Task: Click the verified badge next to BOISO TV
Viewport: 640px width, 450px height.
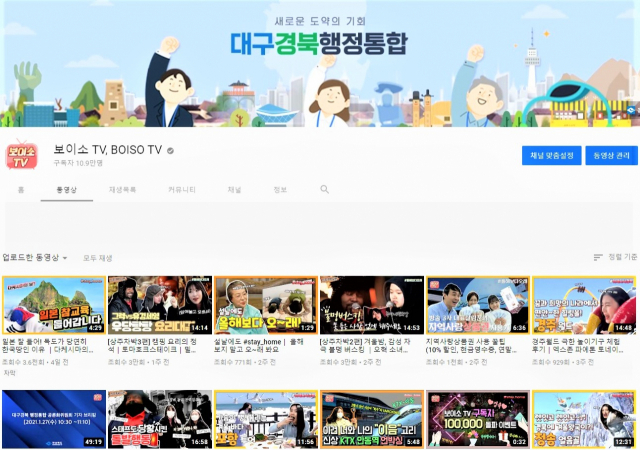Action: (171, 151)
